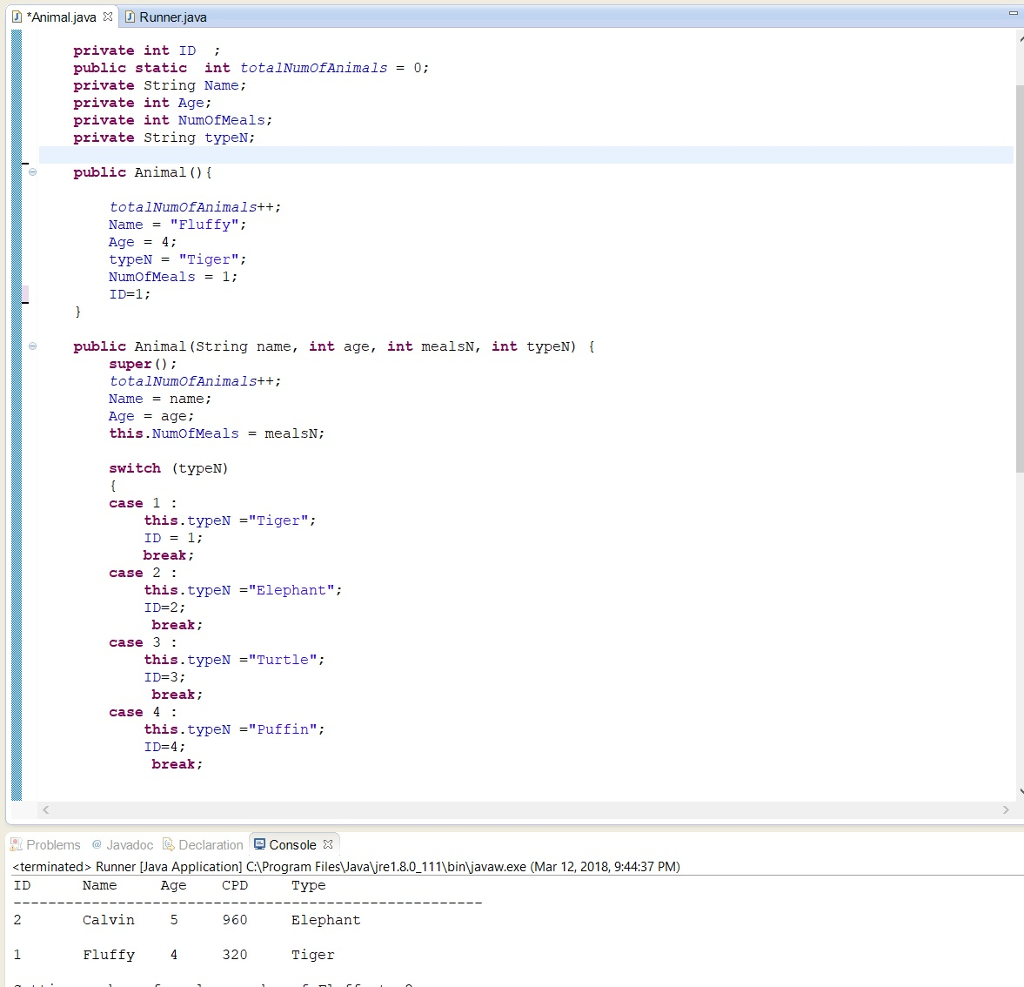Image resolution: width=1024 pixels, height=987 pixels.
Task: Click the Problems tab icon
Action: [x=16, y=845]
